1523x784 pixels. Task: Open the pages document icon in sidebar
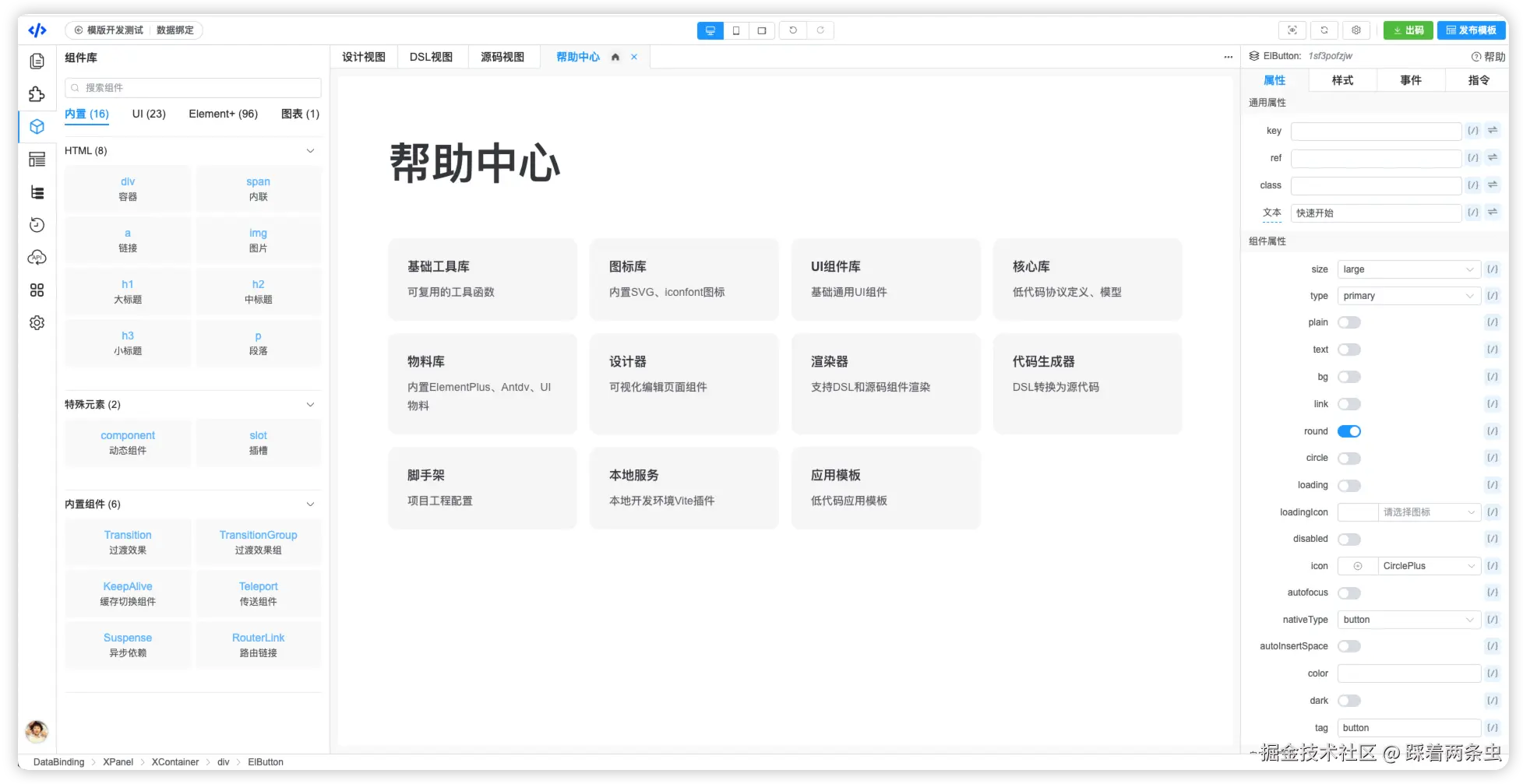[x=37, y=62]
